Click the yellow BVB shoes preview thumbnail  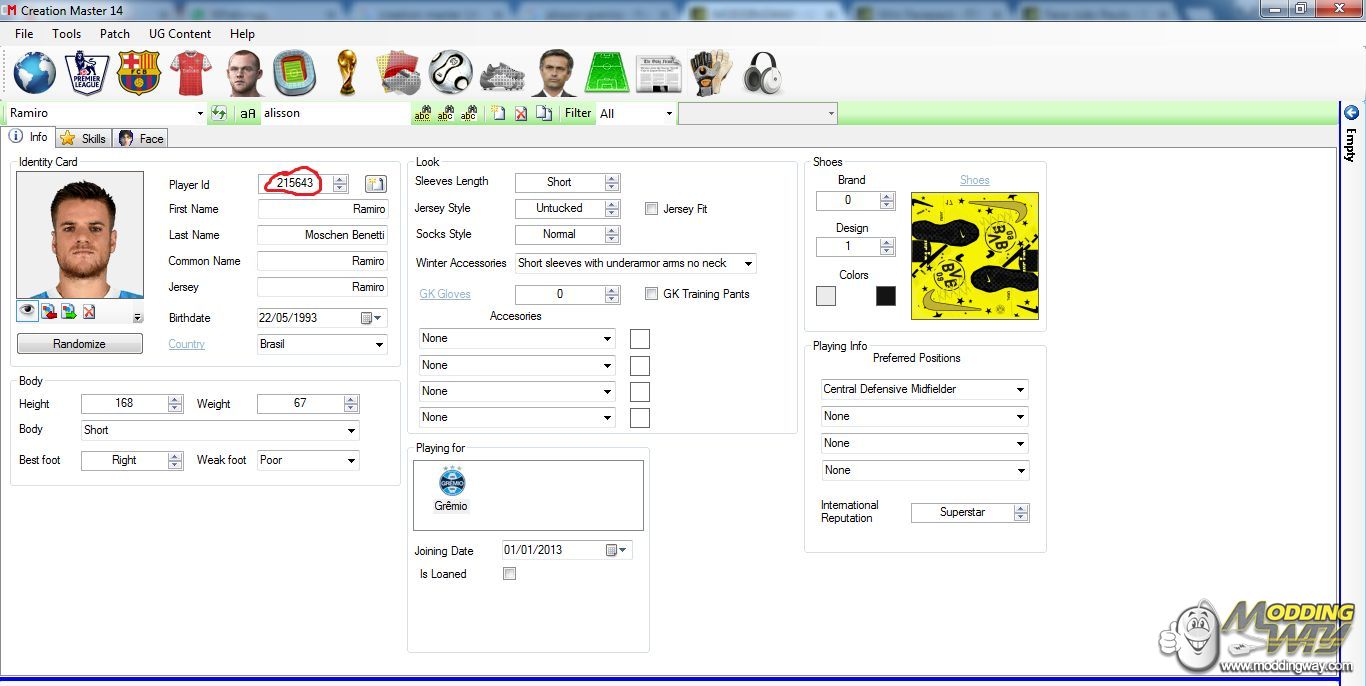pos(975,256)
